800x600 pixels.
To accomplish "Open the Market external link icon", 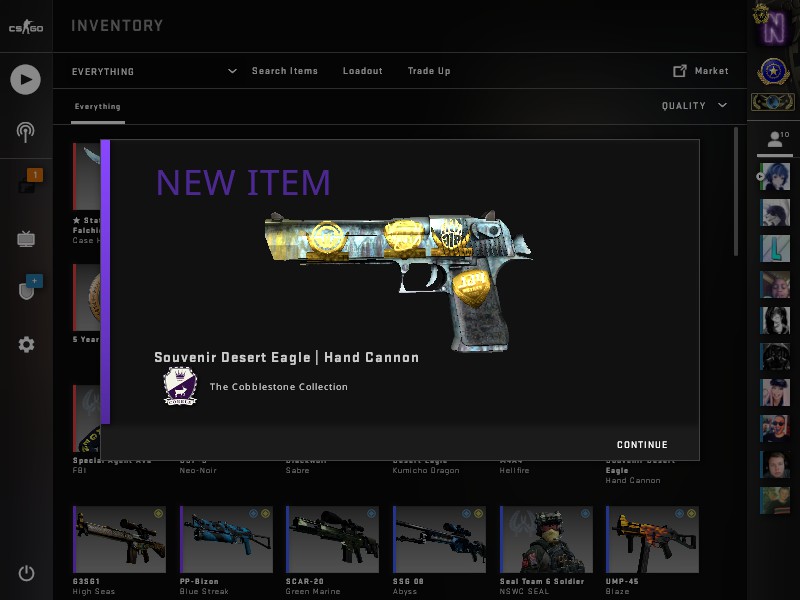I will point(680,71).
